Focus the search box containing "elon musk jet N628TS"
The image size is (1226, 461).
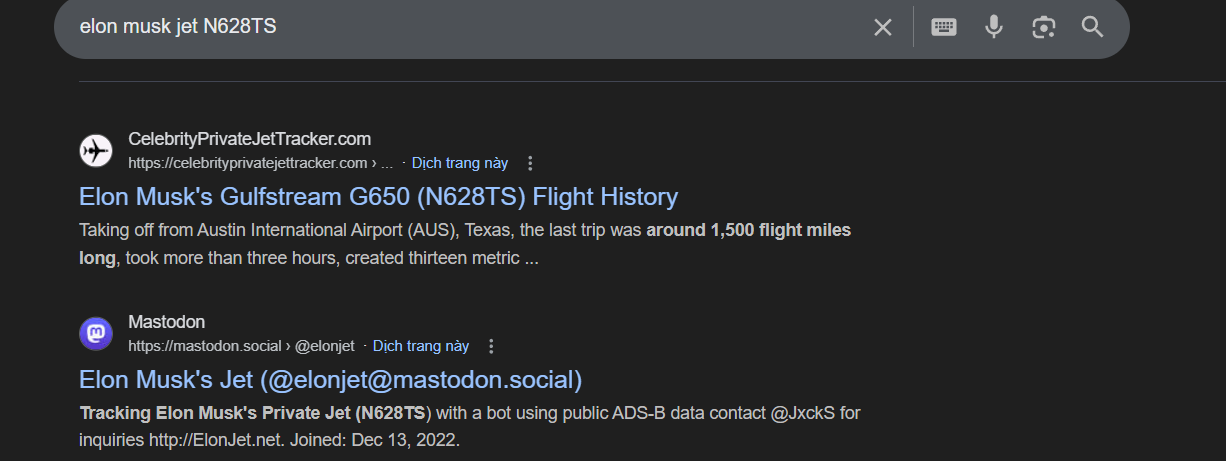coord(450,27)
